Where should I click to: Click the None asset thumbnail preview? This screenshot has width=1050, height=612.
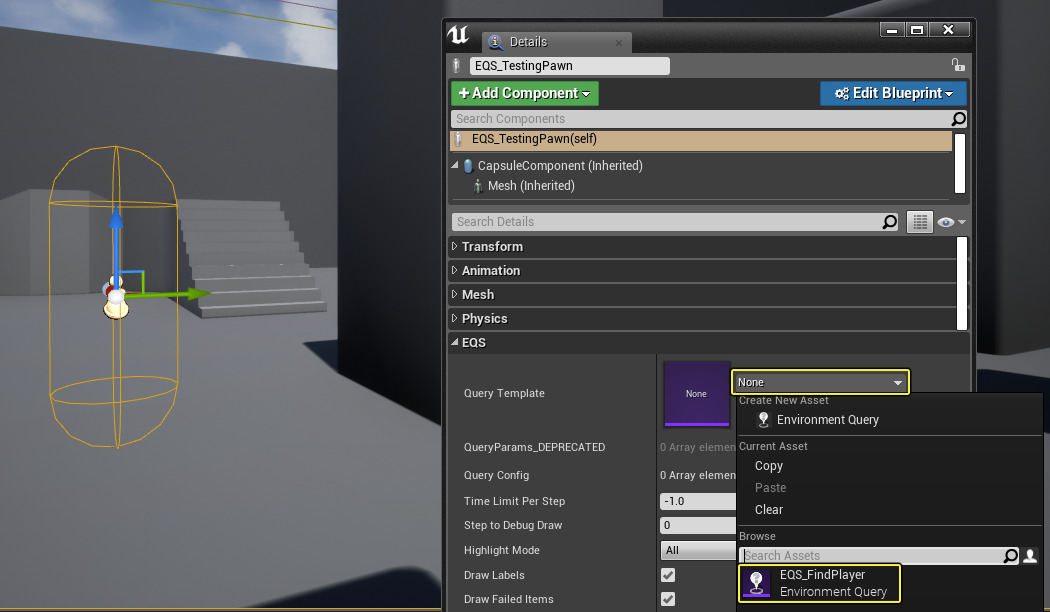point(696,394)
